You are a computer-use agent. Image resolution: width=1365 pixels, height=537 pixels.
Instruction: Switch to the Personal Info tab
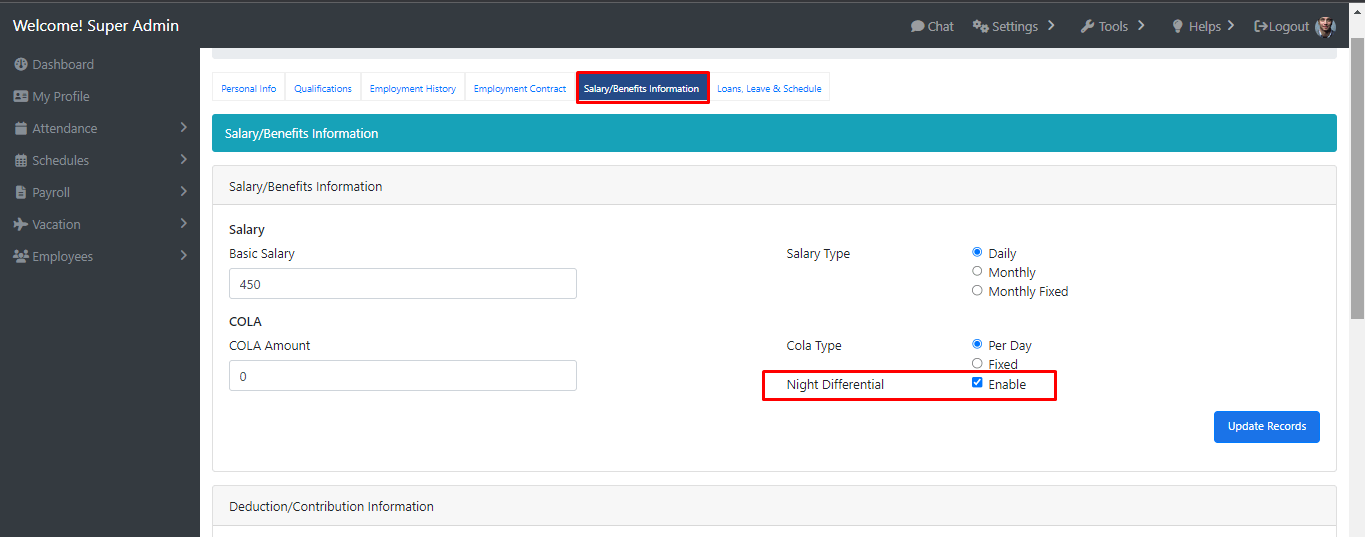pos(248,88)
